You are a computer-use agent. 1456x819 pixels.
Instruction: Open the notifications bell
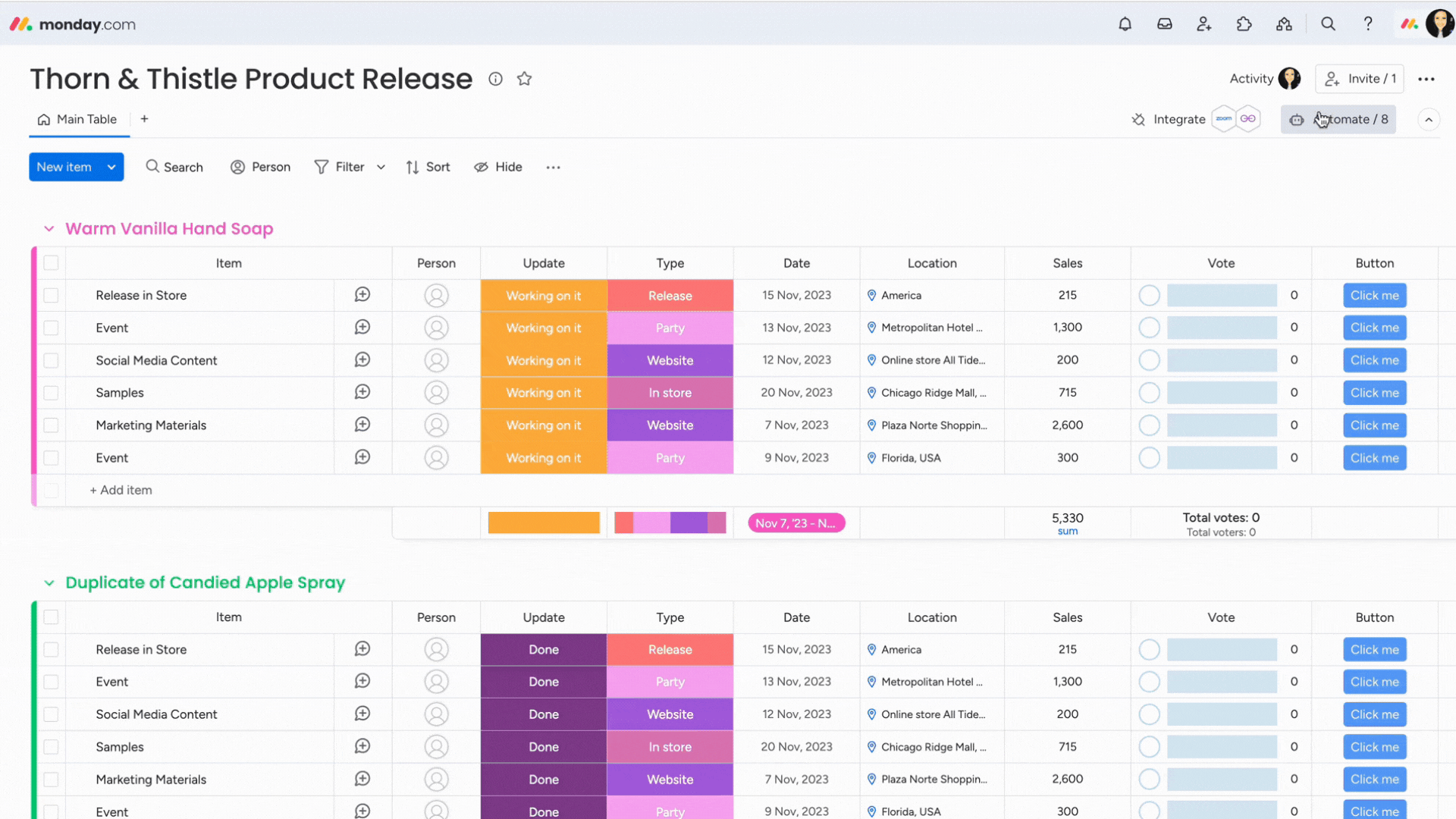pyautogui.click(x=1125, y=24)
